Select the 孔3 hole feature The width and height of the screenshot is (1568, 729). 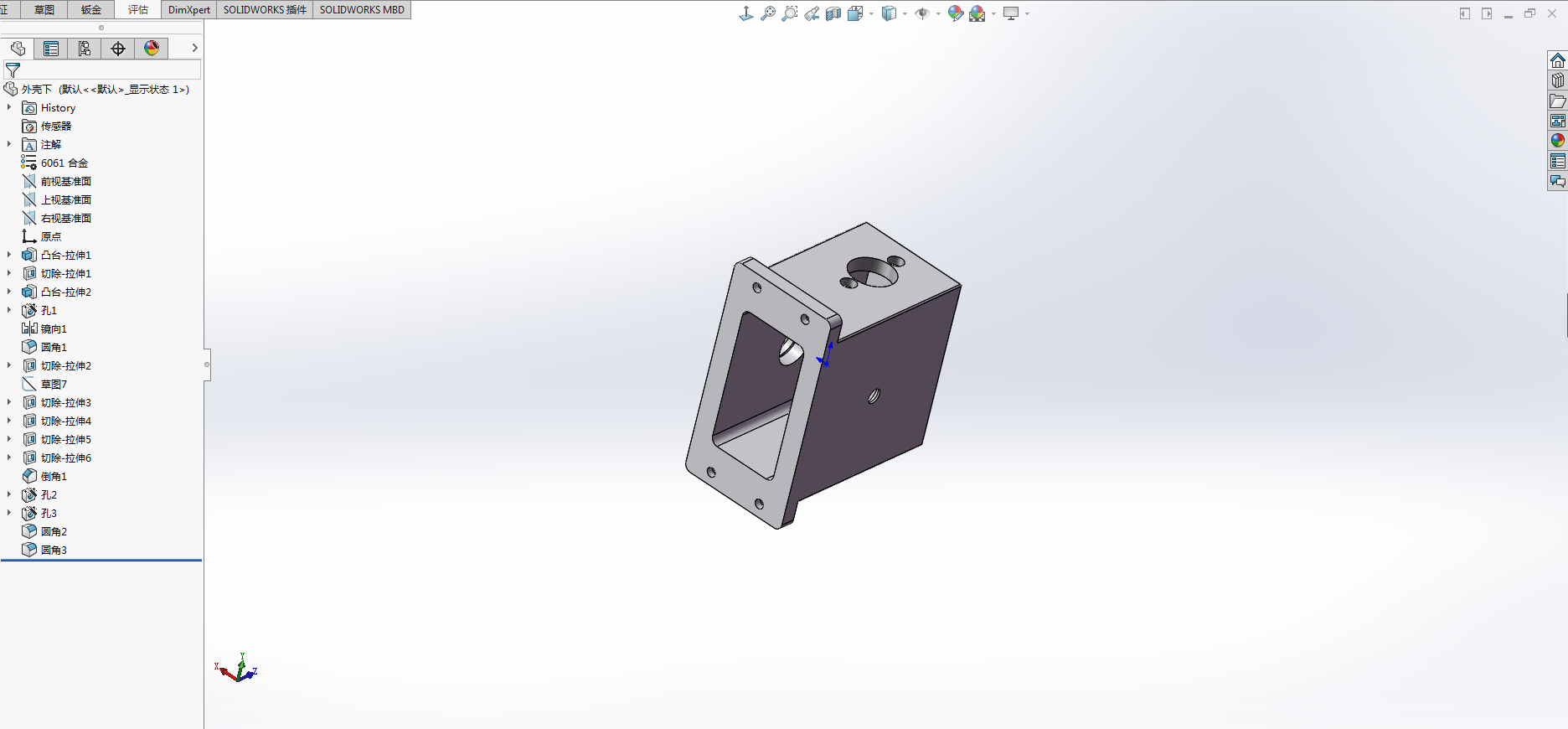click(39, 514)
